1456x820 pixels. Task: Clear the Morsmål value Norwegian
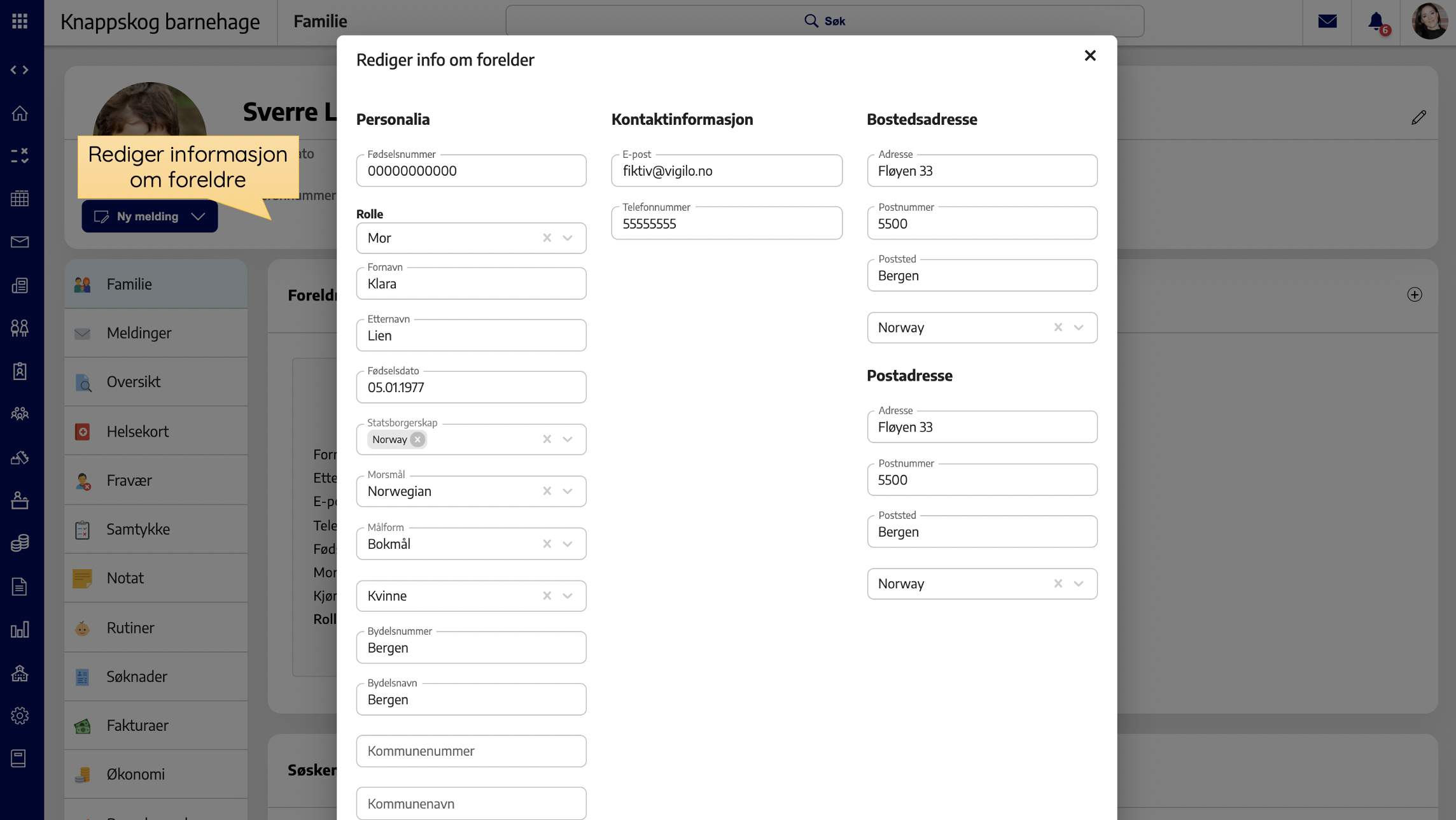click(x=547, y=491)
